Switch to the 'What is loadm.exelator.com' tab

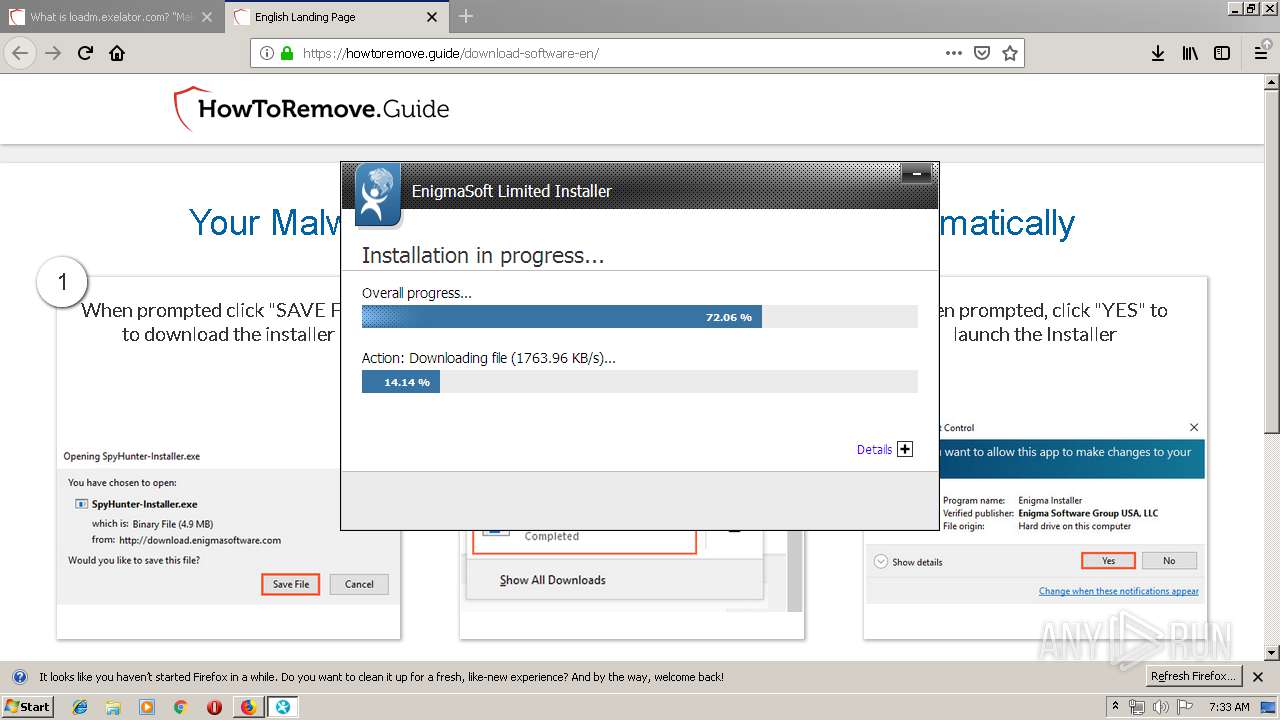pyautogui.click(x=112, y=16)
